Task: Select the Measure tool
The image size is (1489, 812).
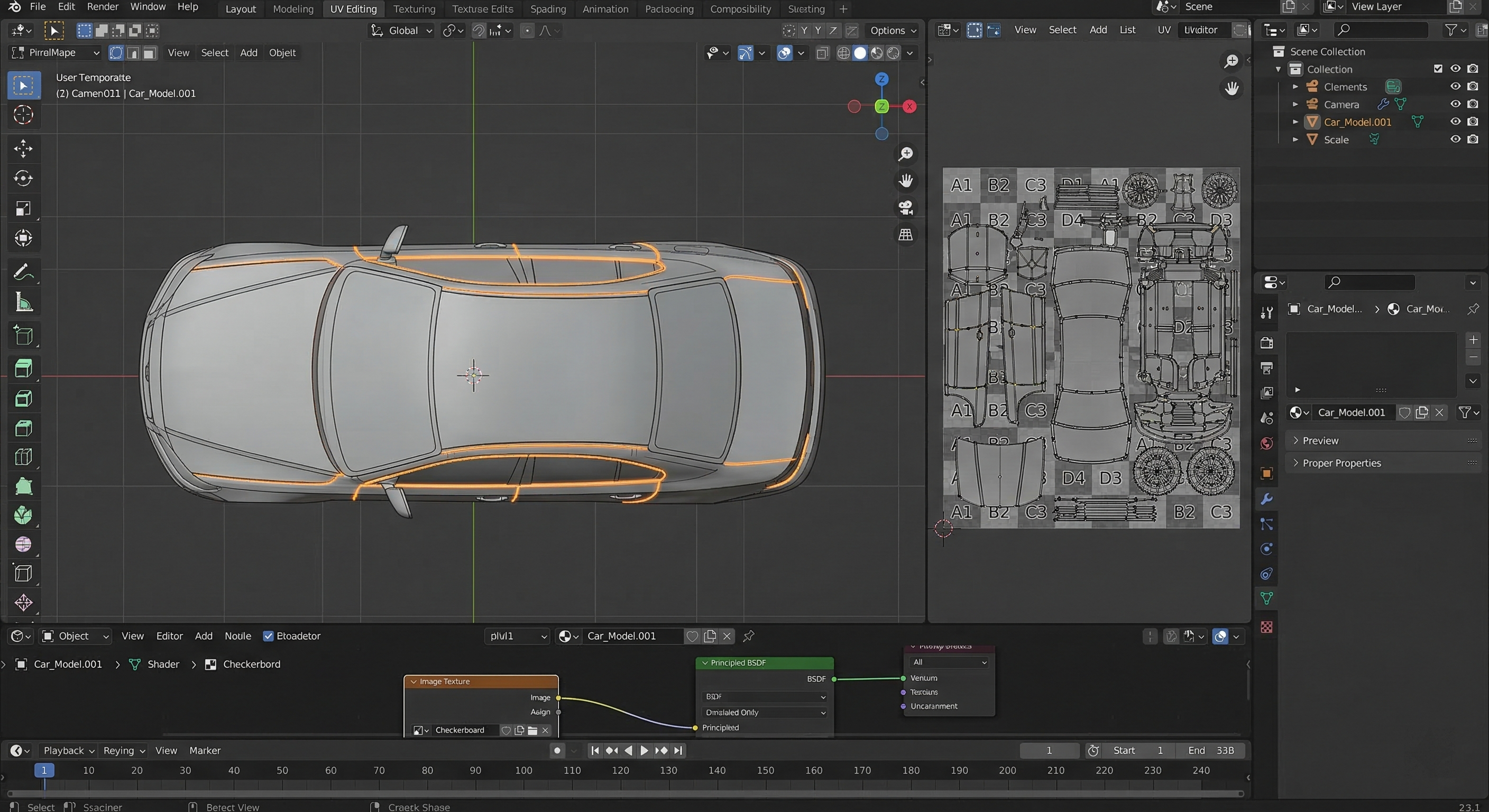Action: [23, 301]
